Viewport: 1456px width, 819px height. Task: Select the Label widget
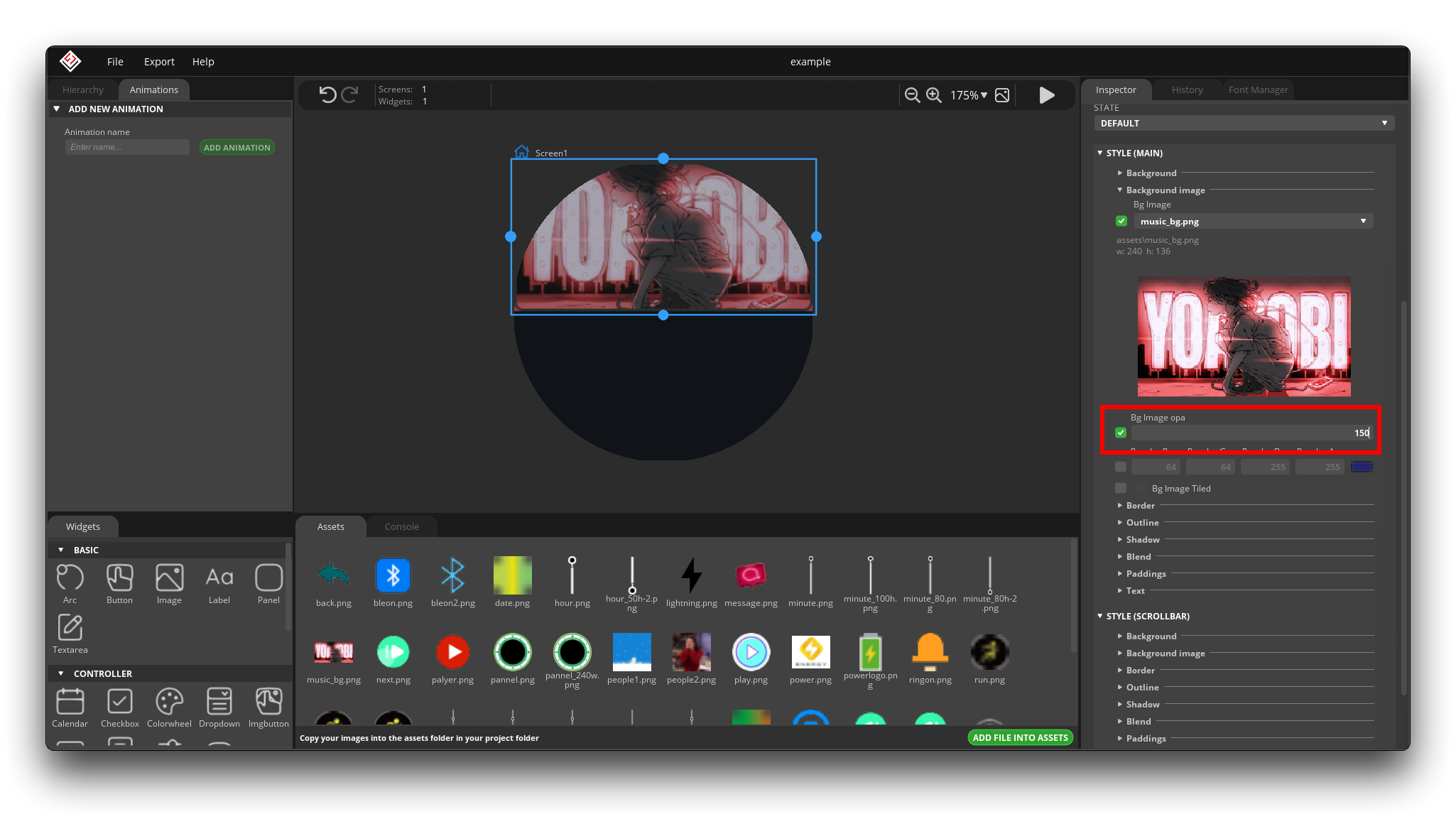pos(219,584)
